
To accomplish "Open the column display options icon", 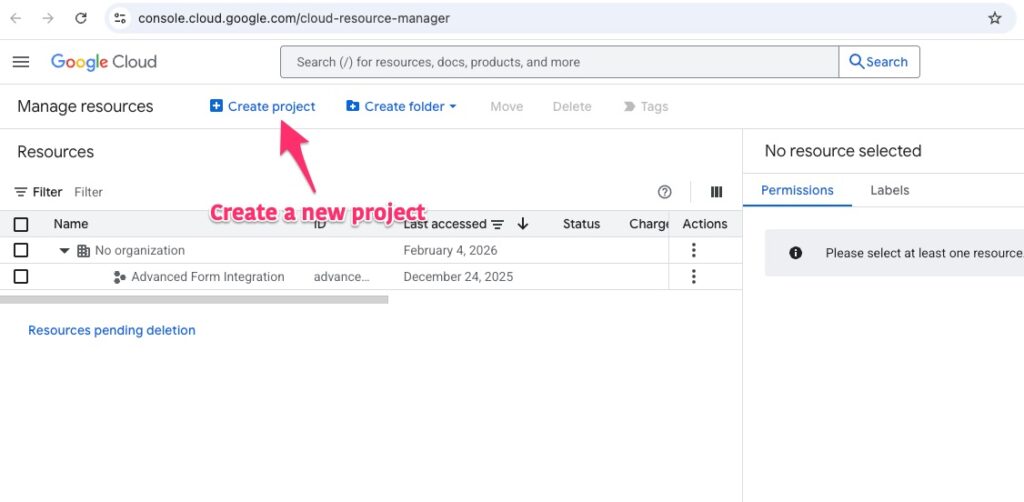I will point(716,192).
